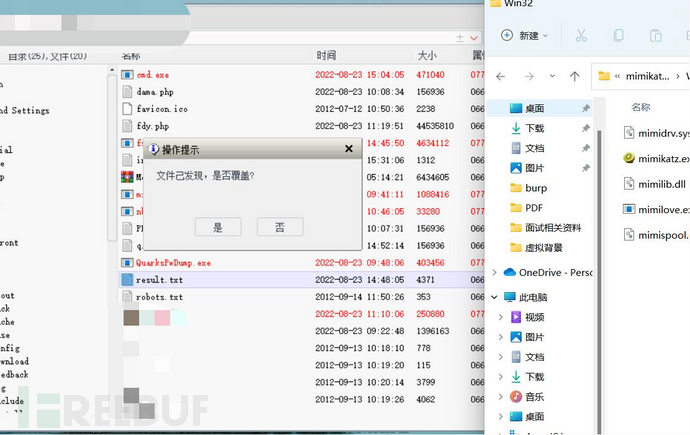
Task: Click the path bar red dropdown arrow
Action: tap(474, 38)
